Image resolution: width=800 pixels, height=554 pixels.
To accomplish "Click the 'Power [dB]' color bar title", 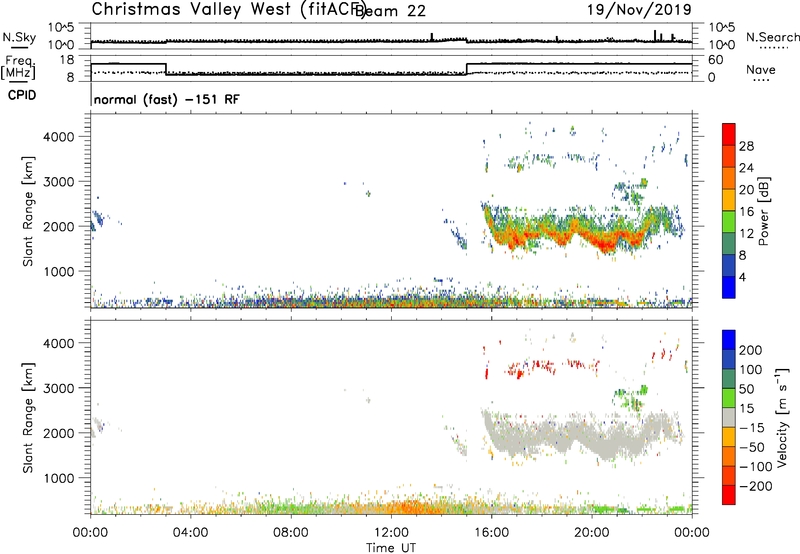I will (x=763, y=211).
